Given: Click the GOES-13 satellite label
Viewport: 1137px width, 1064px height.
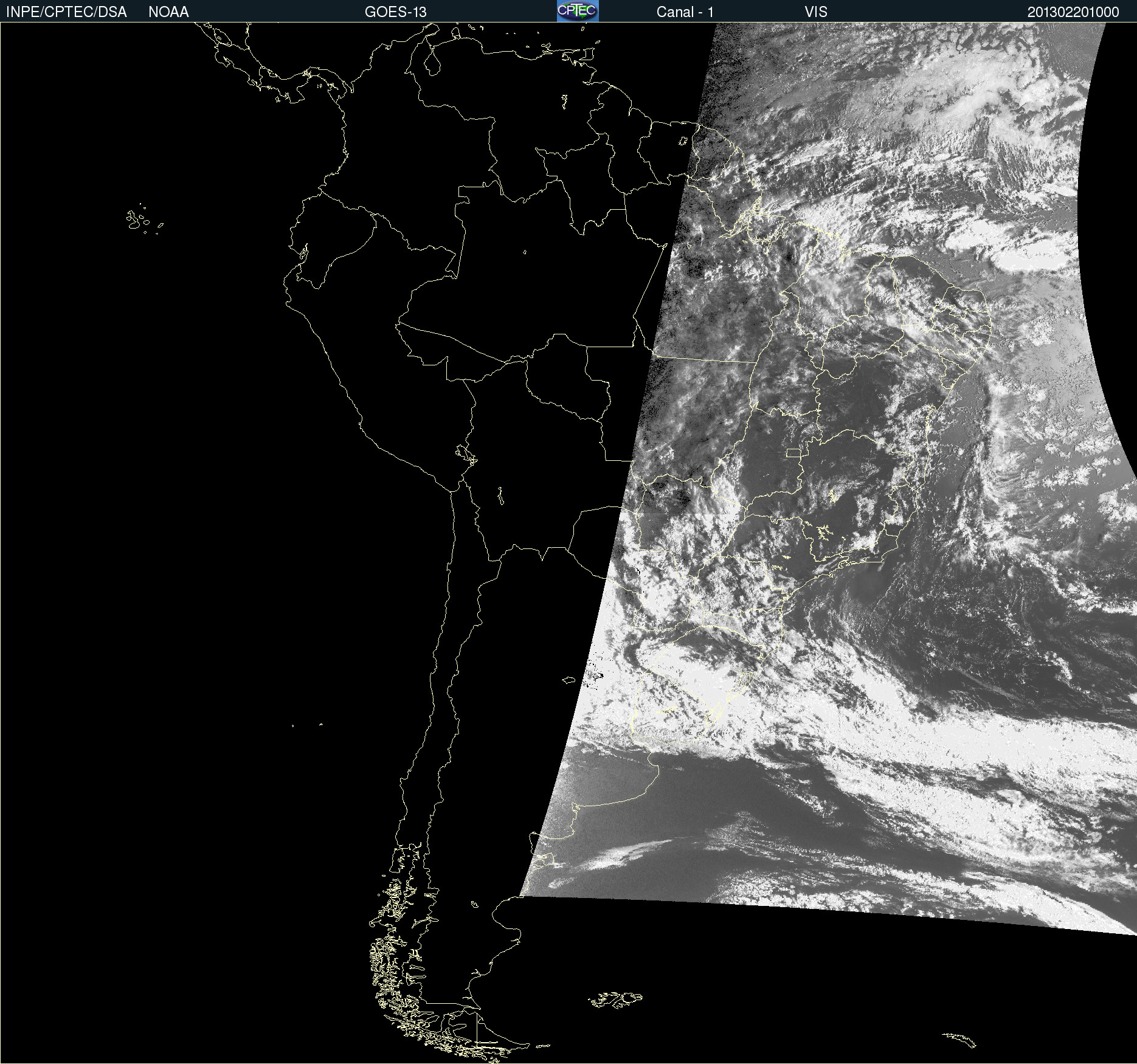Looking at the screenshot, I should coord(396,12).
